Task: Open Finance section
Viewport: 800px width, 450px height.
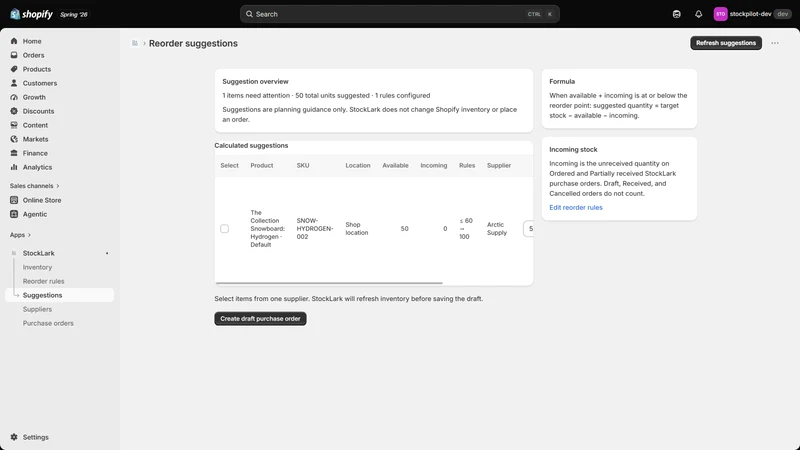Action: point(35,153)
